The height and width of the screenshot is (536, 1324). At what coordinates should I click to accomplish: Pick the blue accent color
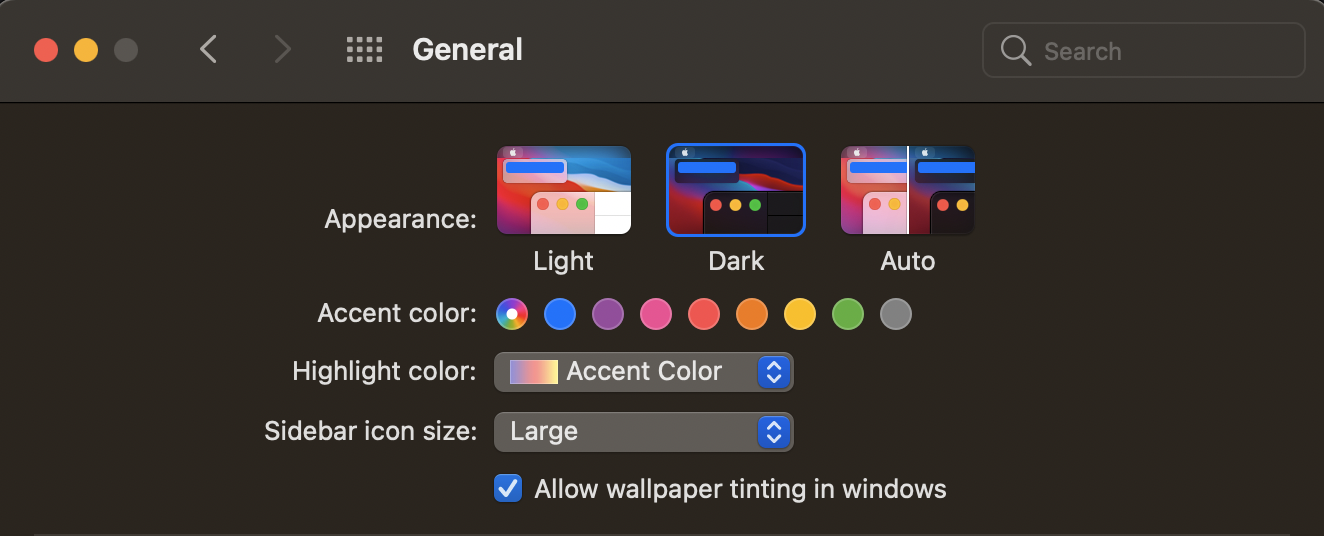[x=560, y=314]
